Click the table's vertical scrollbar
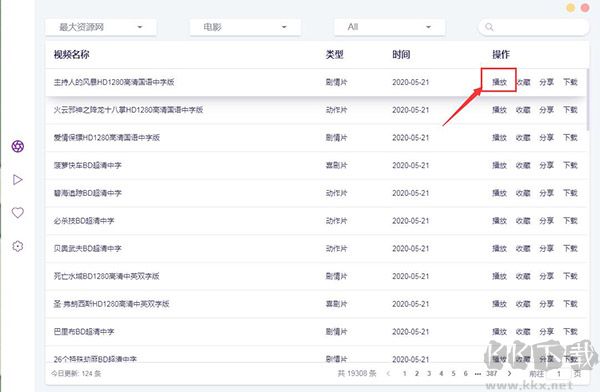600x392 pixels. [587, 100]
